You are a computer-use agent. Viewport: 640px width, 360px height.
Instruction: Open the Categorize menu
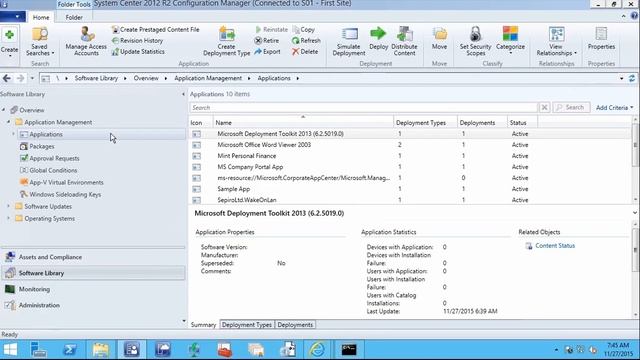(x=510, y=41)
